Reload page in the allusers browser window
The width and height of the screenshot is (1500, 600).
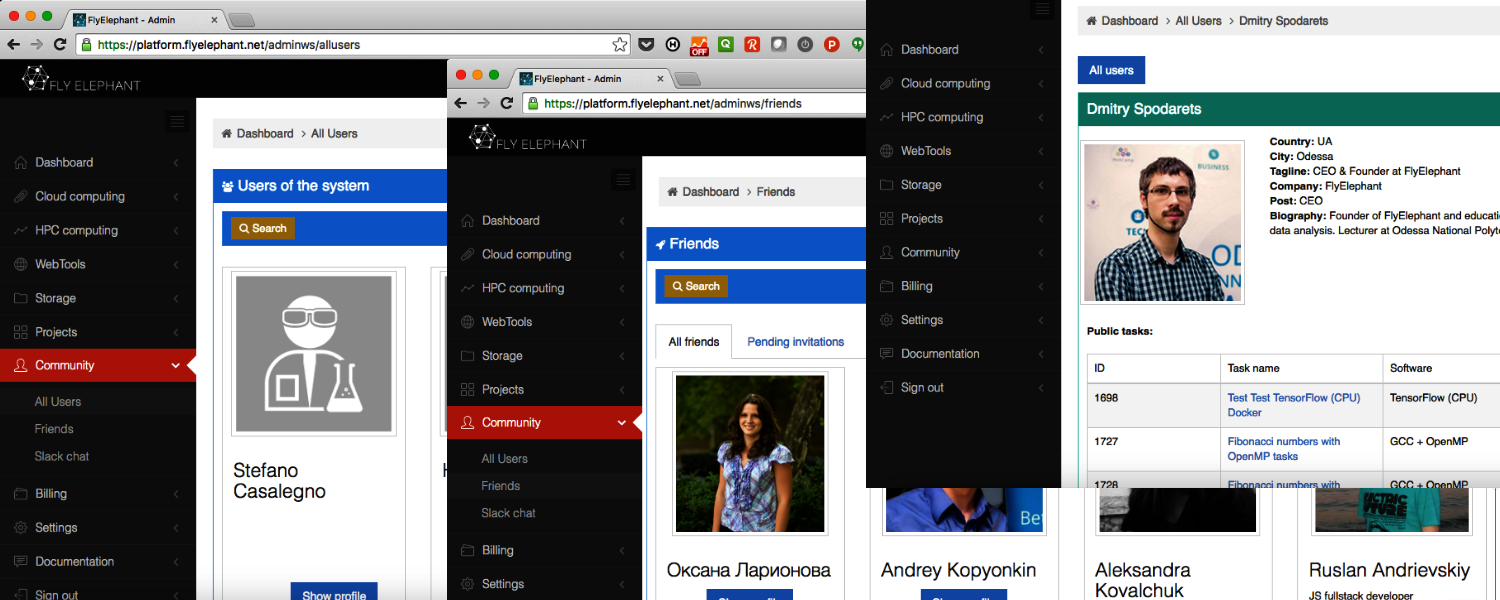click(x=60, y=44)
